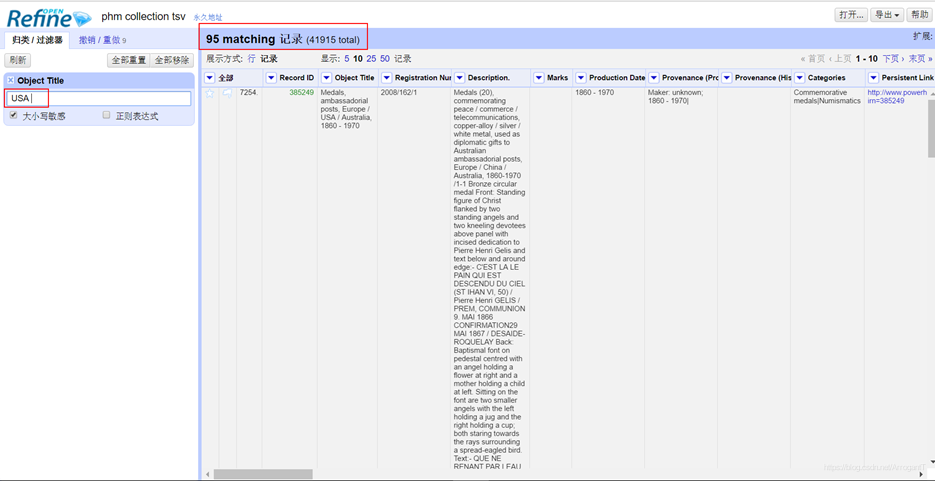
Task: Enable regular expression checkbox (正则表达式)
Action: tap(107, 116)
